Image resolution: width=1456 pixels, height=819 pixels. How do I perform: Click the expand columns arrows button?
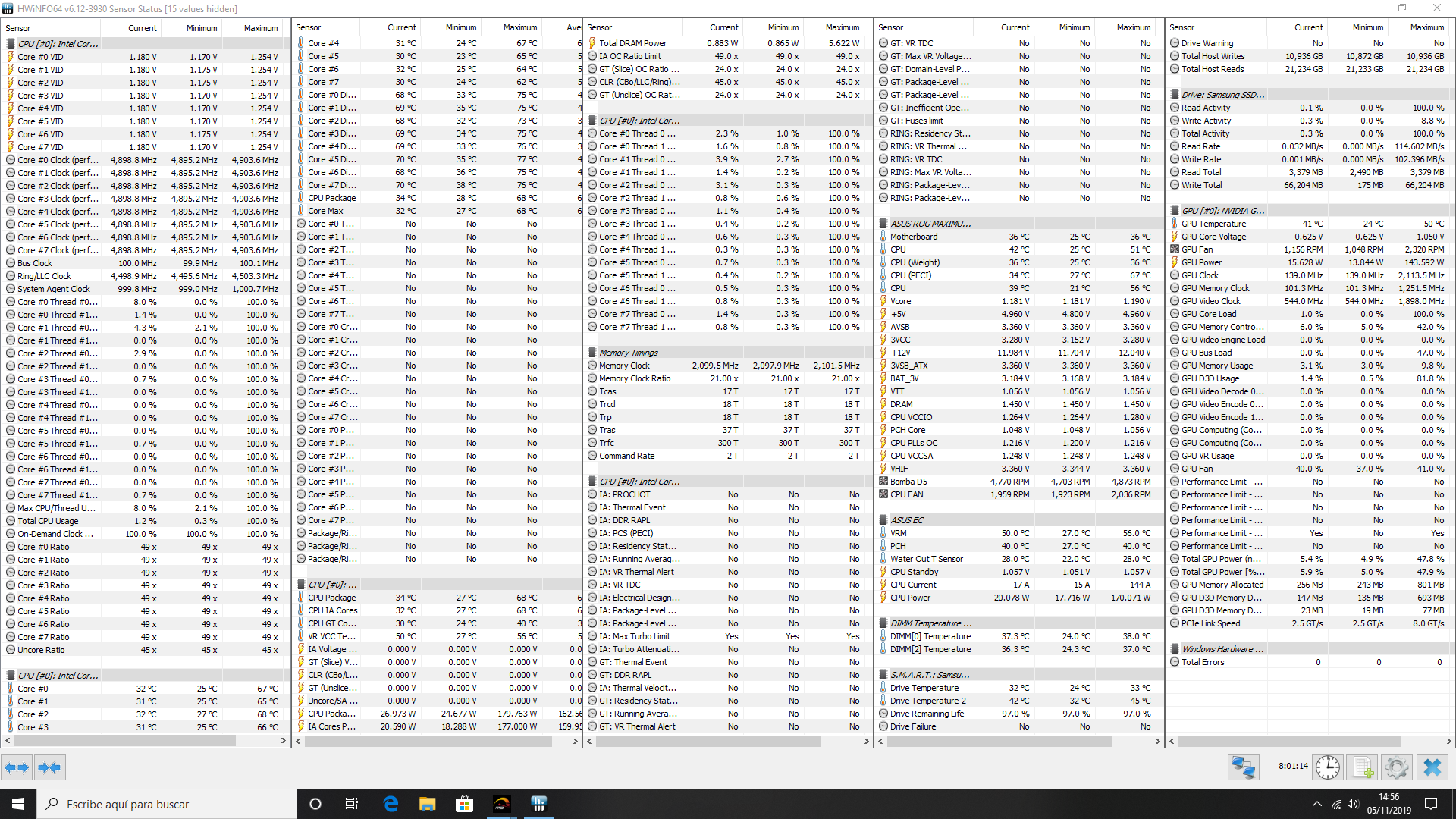click(x=17, y=767)
